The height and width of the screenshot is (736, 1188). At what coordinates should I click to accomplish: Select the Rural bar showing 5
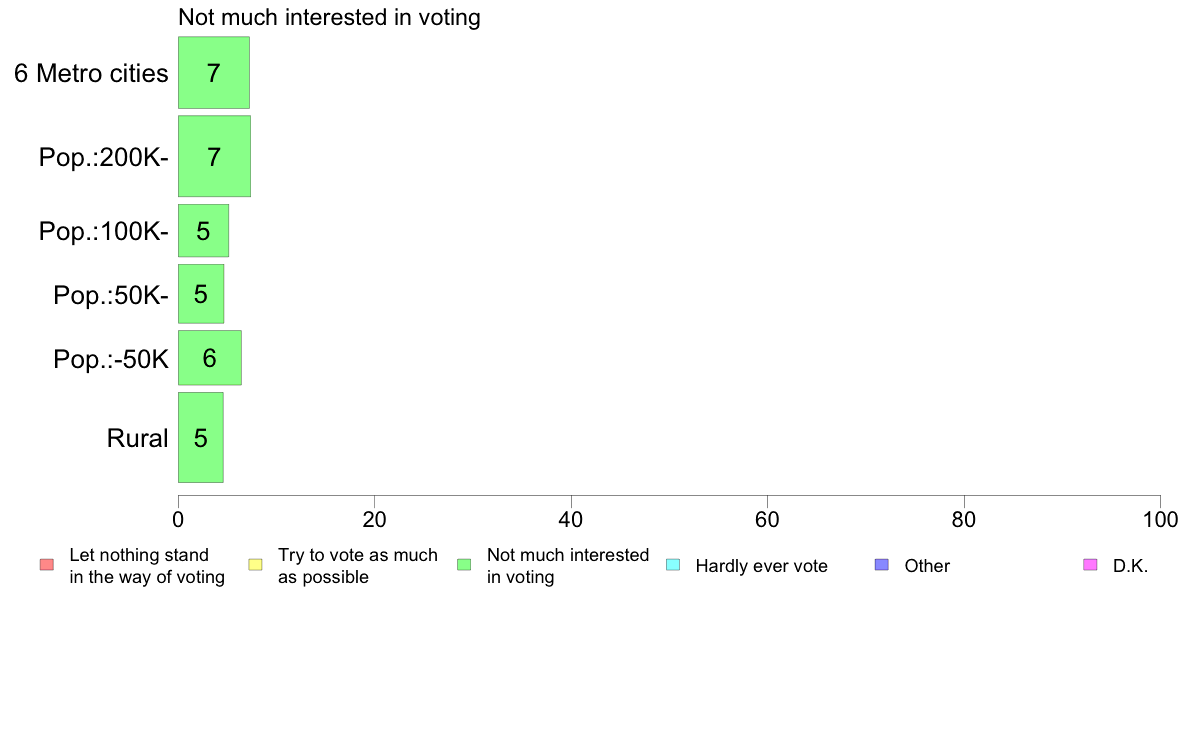201,437
